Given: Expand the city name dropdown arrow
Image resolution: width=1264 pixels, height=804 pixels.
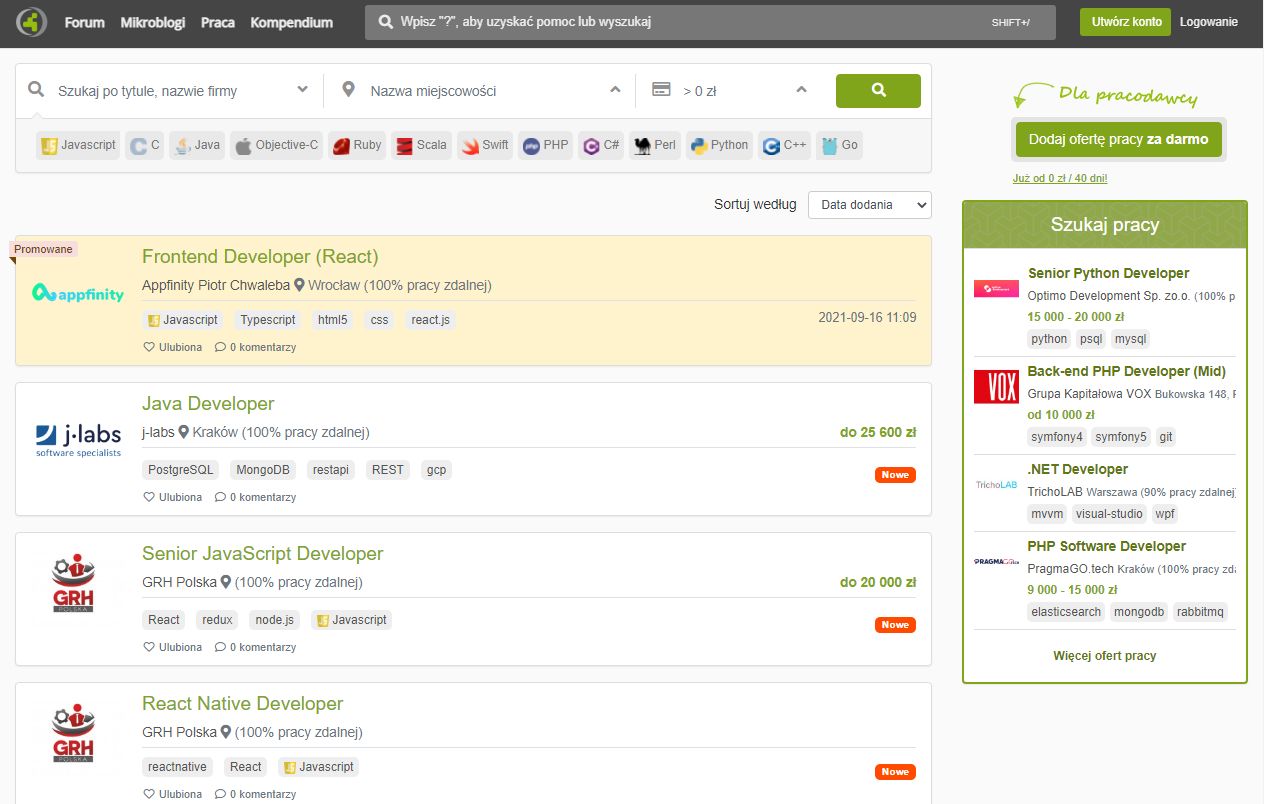Looking at the screenshot, I should pyautogui.click(x=615, y=90).
